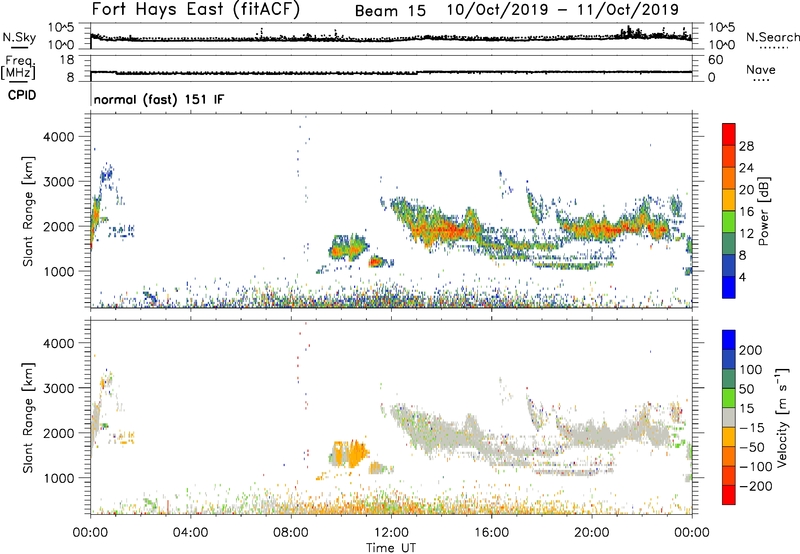This screenshot has width=800, height=554.
Task: Click the '1000' tick on the power panel
Action: click(59, 271)
